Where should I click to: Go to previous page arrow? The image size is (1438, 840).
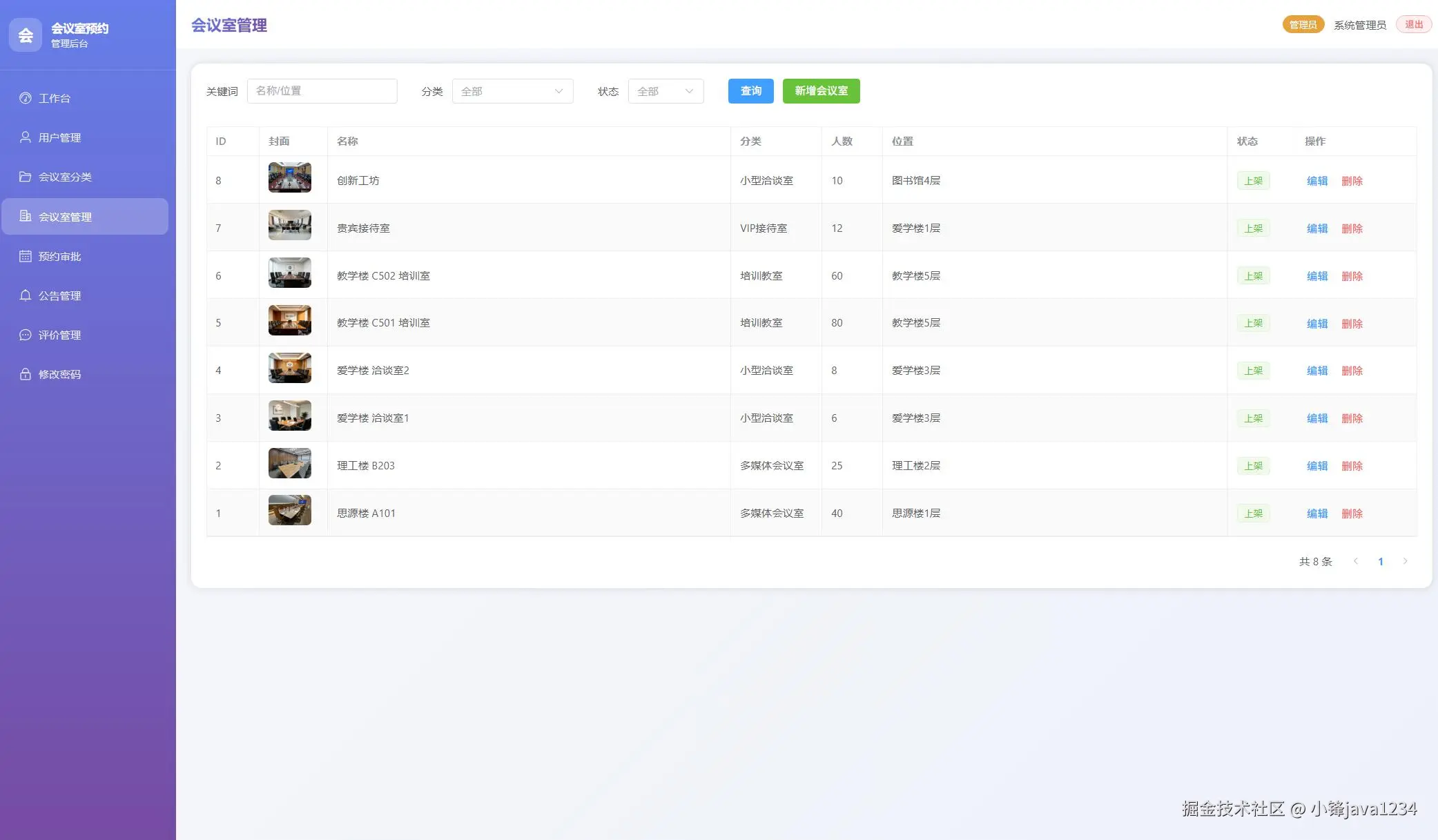pyautogui.click(x=1356, y=561)
